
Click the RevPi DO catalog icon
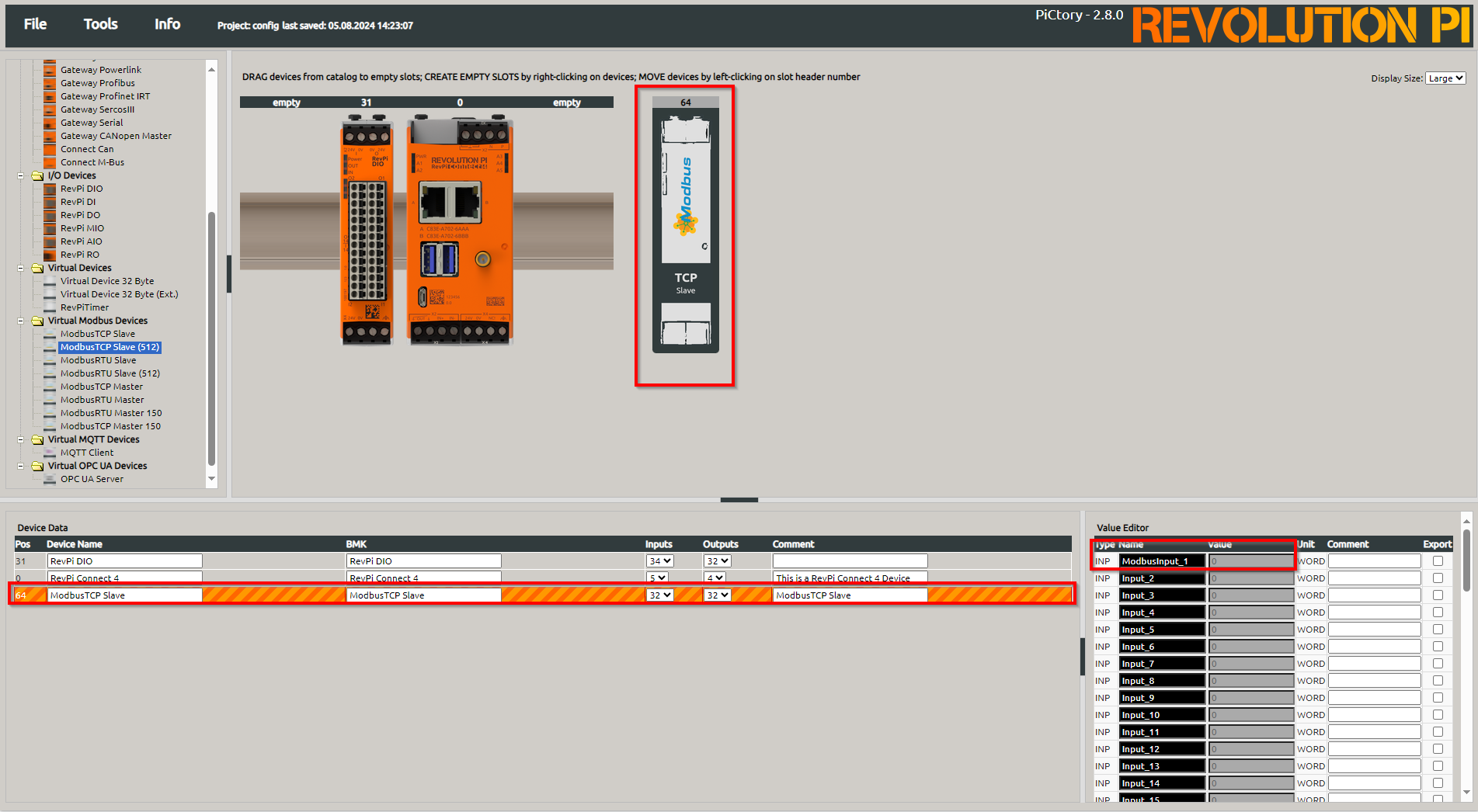pyautogui.click(x=50, y=215)
